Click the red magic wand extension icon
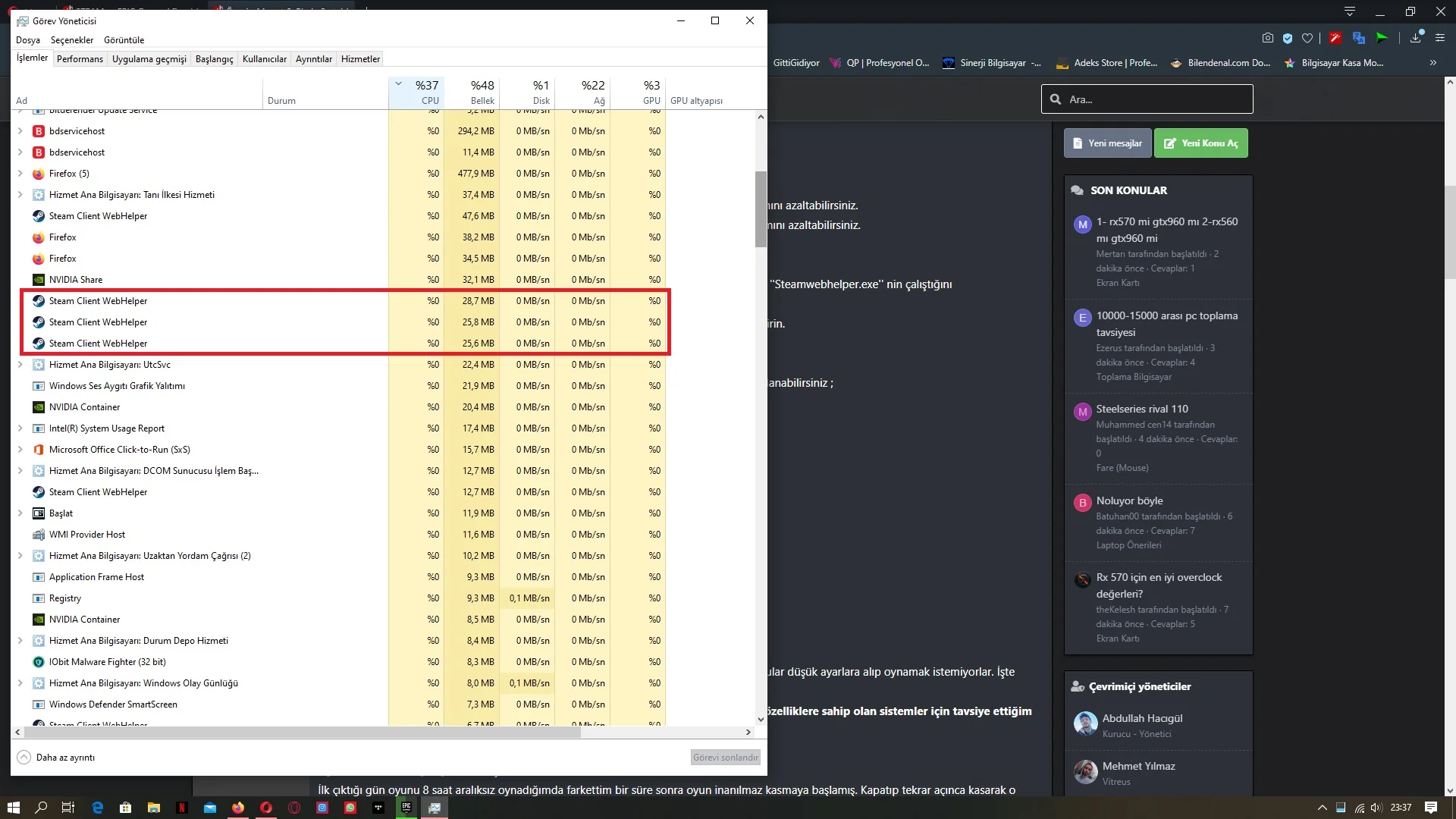The height and width of the screenshot is (819, 1456). [1335, 37]
